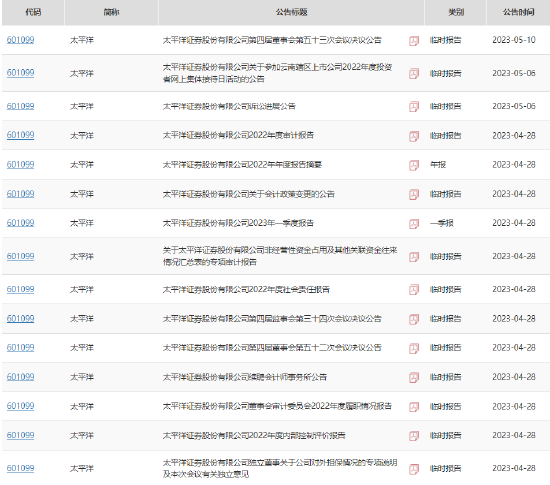This screenshot has height=485, width=550.
Task: Open PDF icon for 续聘会计师事务所公告 row
Action: pos(414,377)
